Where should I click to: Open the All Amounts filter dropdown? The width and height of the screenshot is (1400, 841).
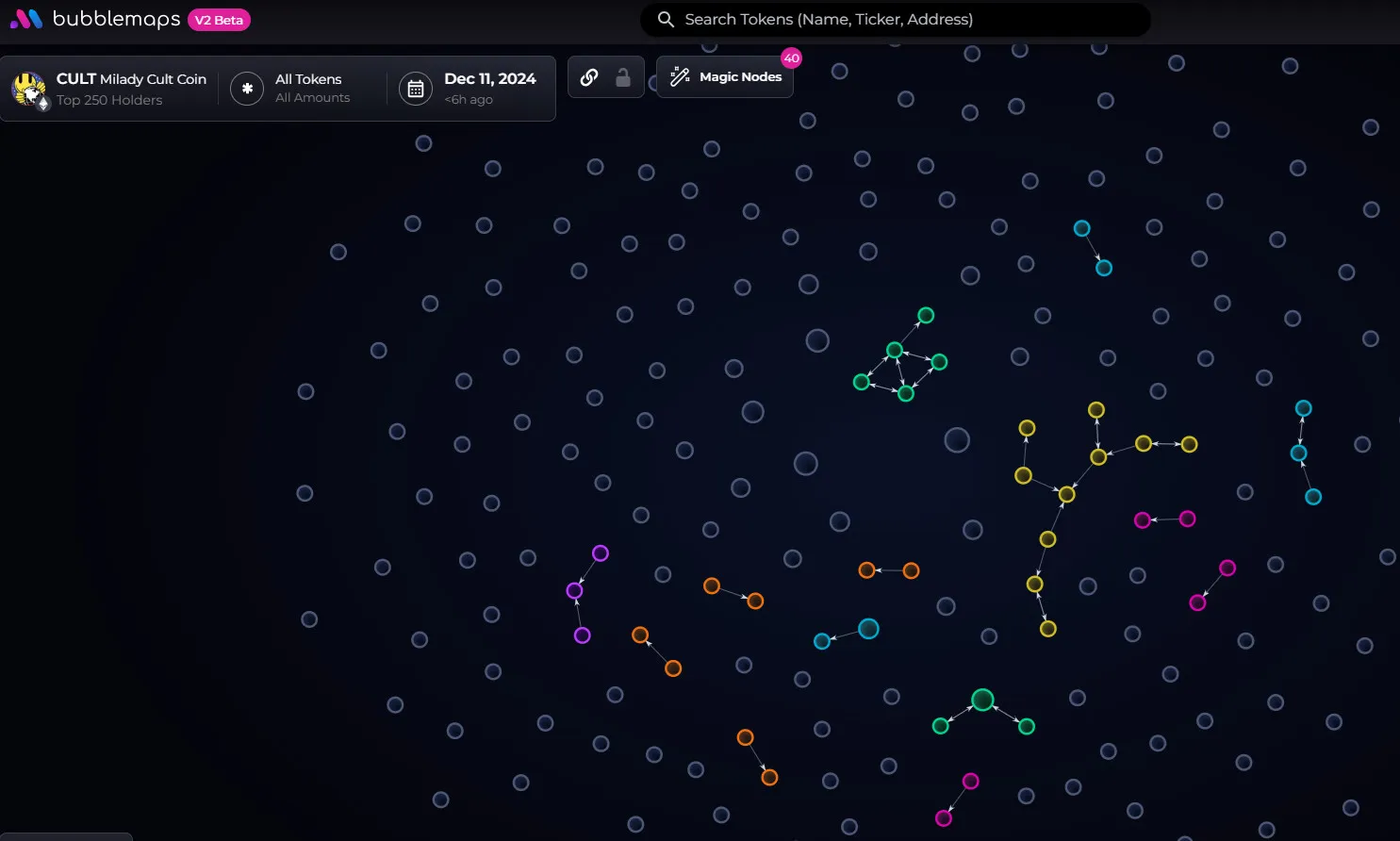click(x=312, y=98)
